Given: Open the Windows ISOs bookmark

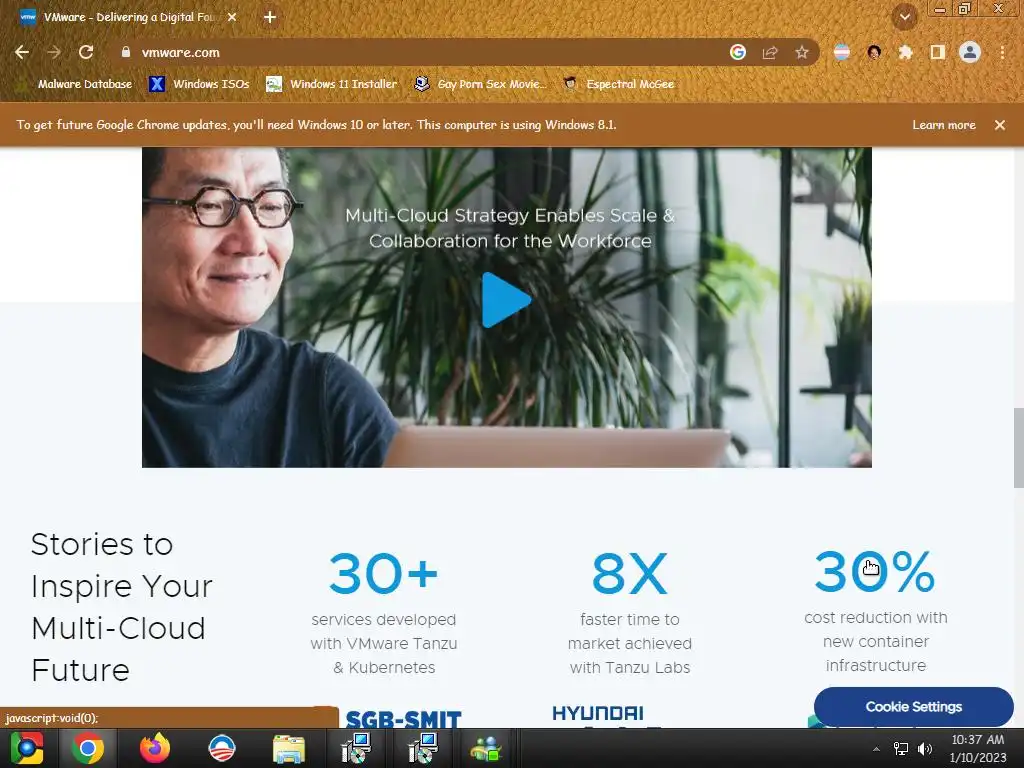Looking at the screenshot, I should pyautogui.click(x=200, y=84).
